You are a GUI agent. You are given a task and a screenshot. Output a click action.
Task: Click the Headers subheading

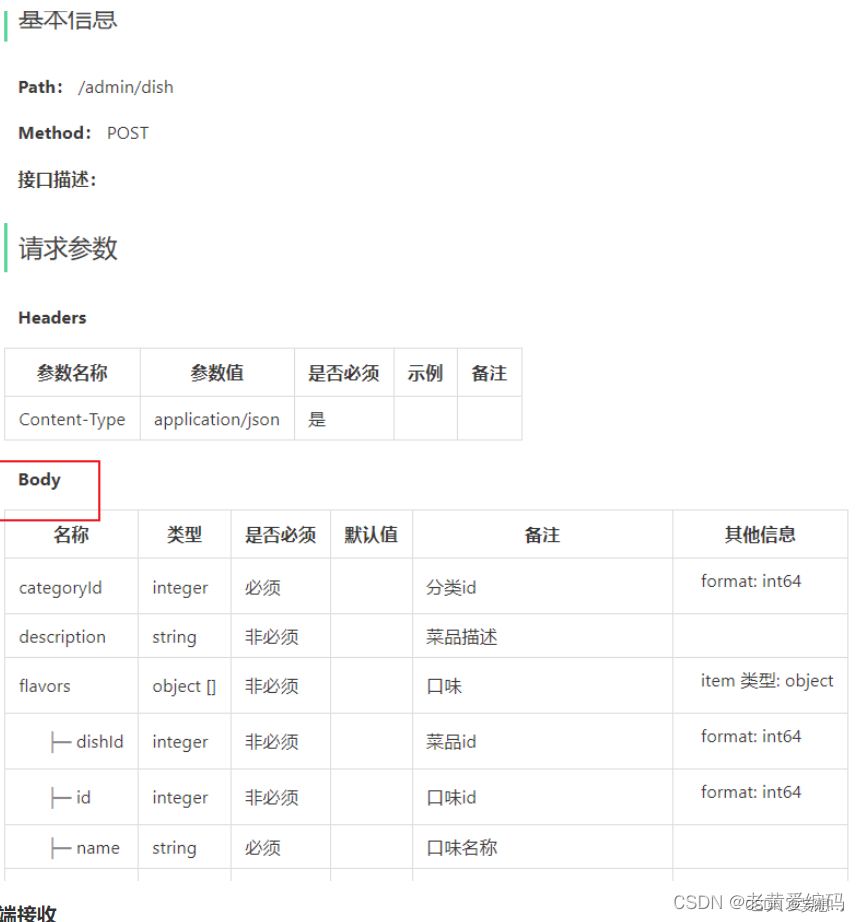[x=52, y=318]
